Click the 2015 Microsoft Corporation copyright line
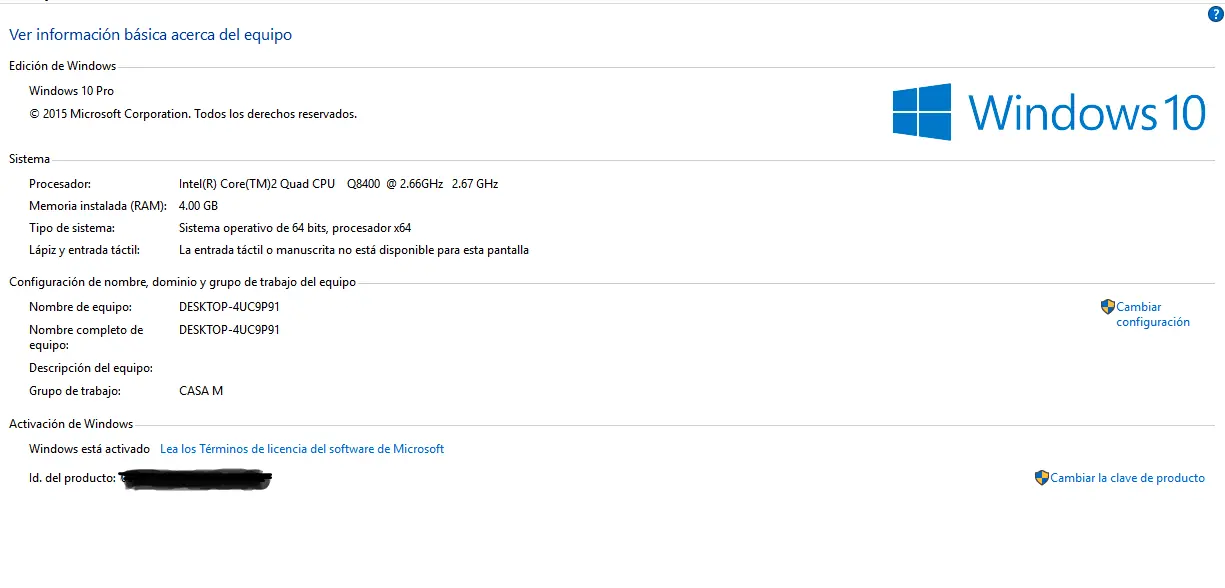 pos(193,114)
